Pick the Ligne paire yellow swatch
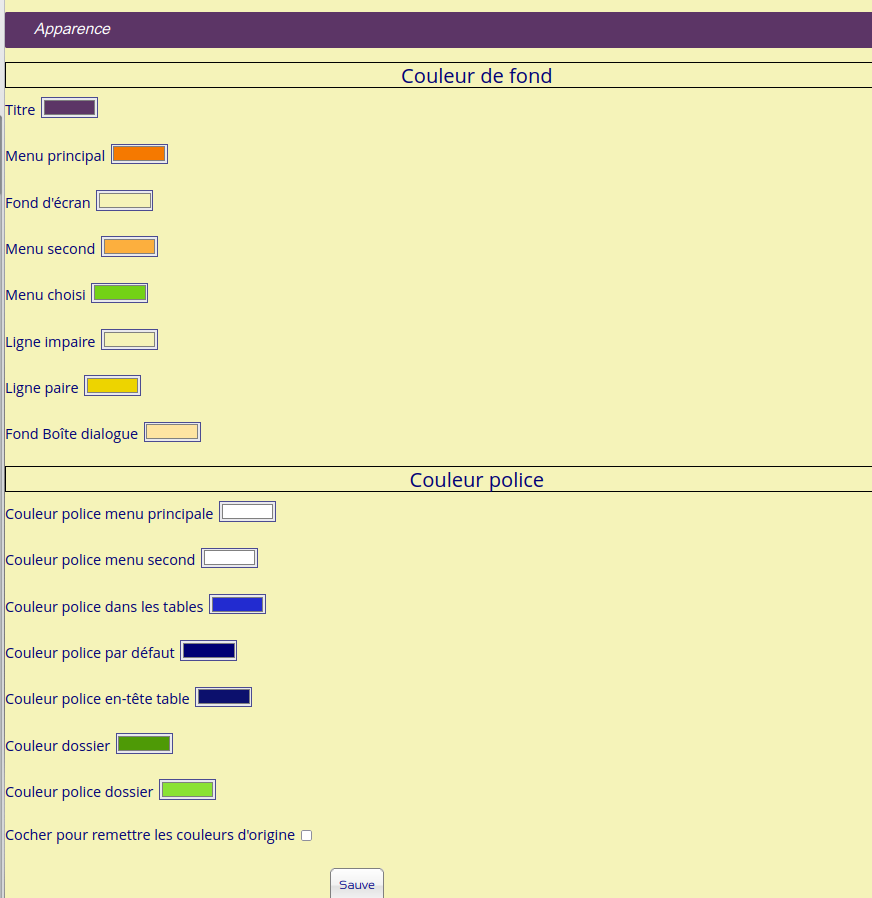This screenshot has width=872, height=898. 112,386
